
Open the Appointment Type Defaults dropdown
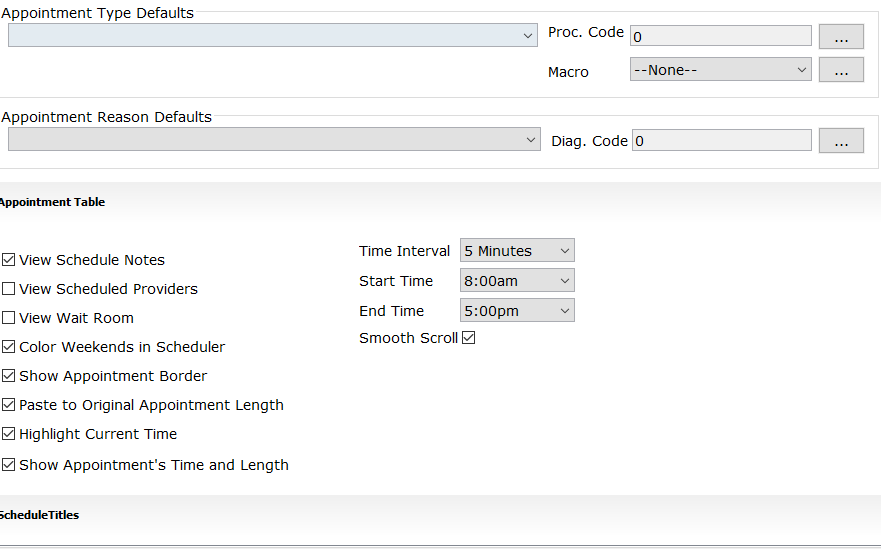point(273,35)
